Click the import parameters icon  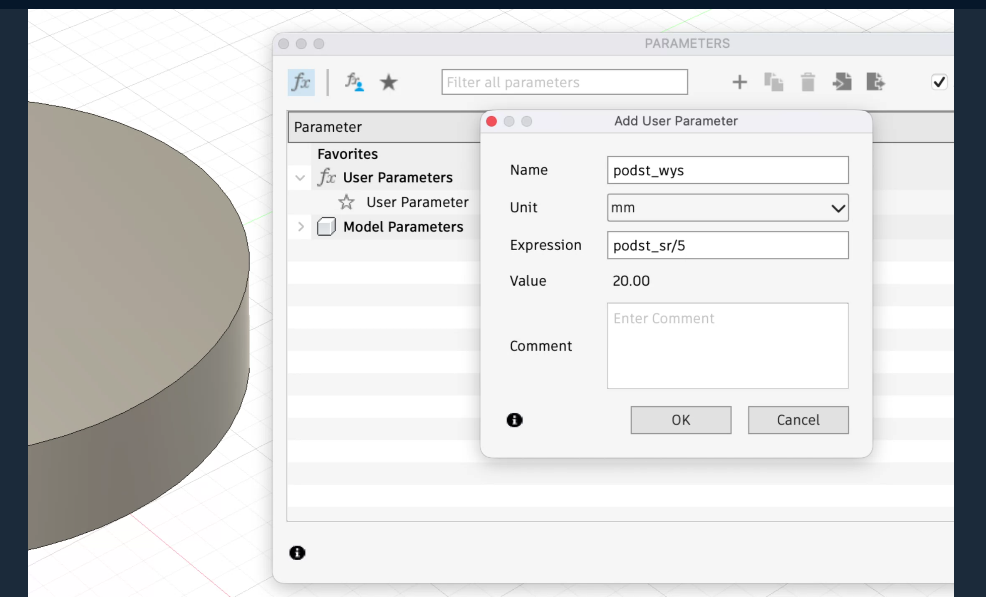[842, 82]
